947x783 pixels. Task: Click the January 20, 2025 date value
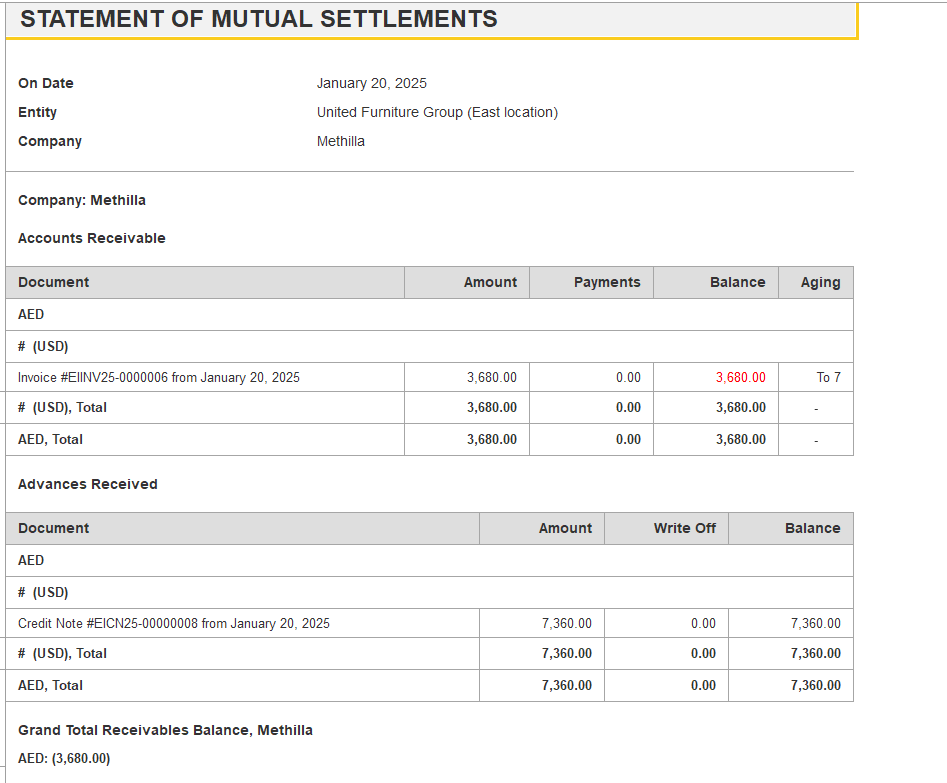pyautogui.click(x=371, y=83)
